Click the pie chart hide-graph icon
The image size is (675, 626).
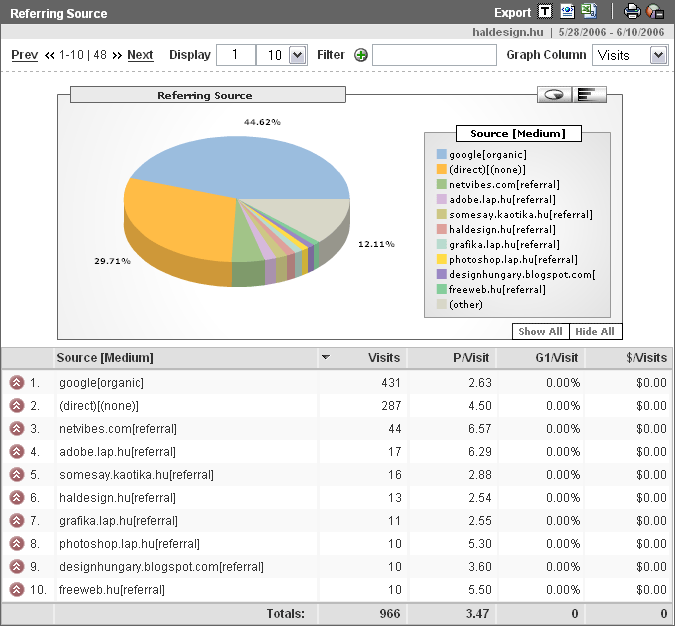click(x=655, y=12)
